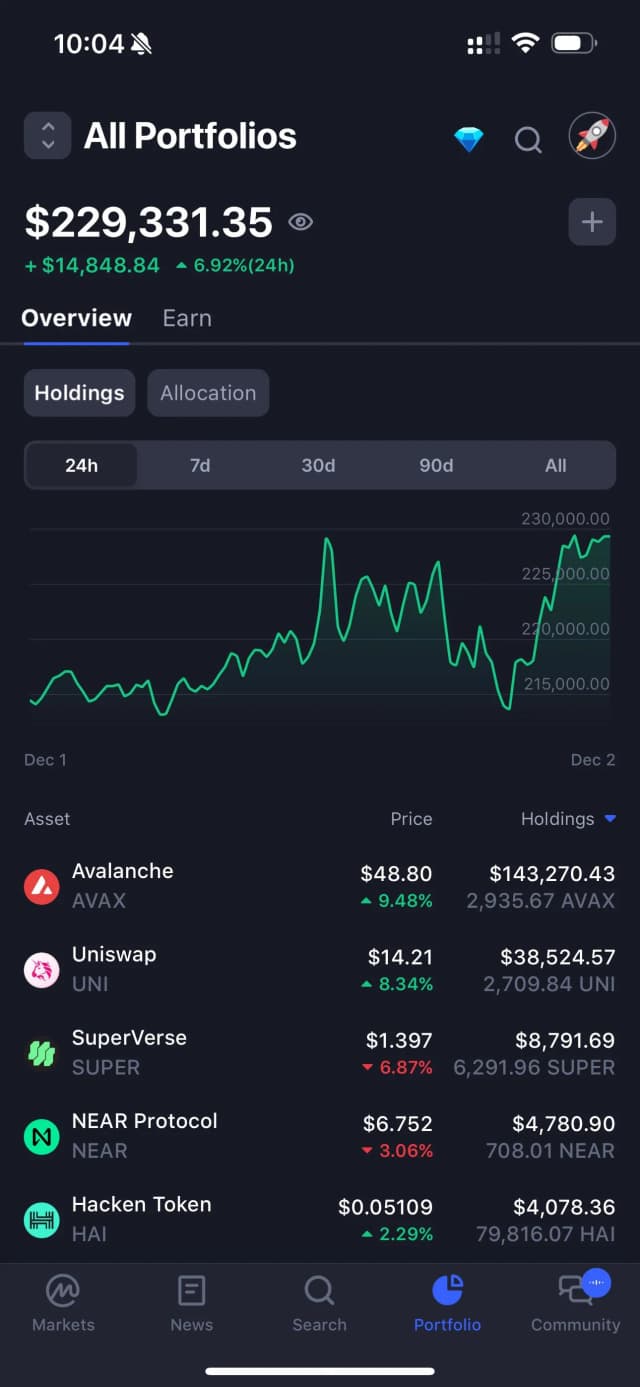The width and height of the screenshot is (640, 1387).
Task: Open the Markets tab icon
Action: click(x=63, y=1291)
